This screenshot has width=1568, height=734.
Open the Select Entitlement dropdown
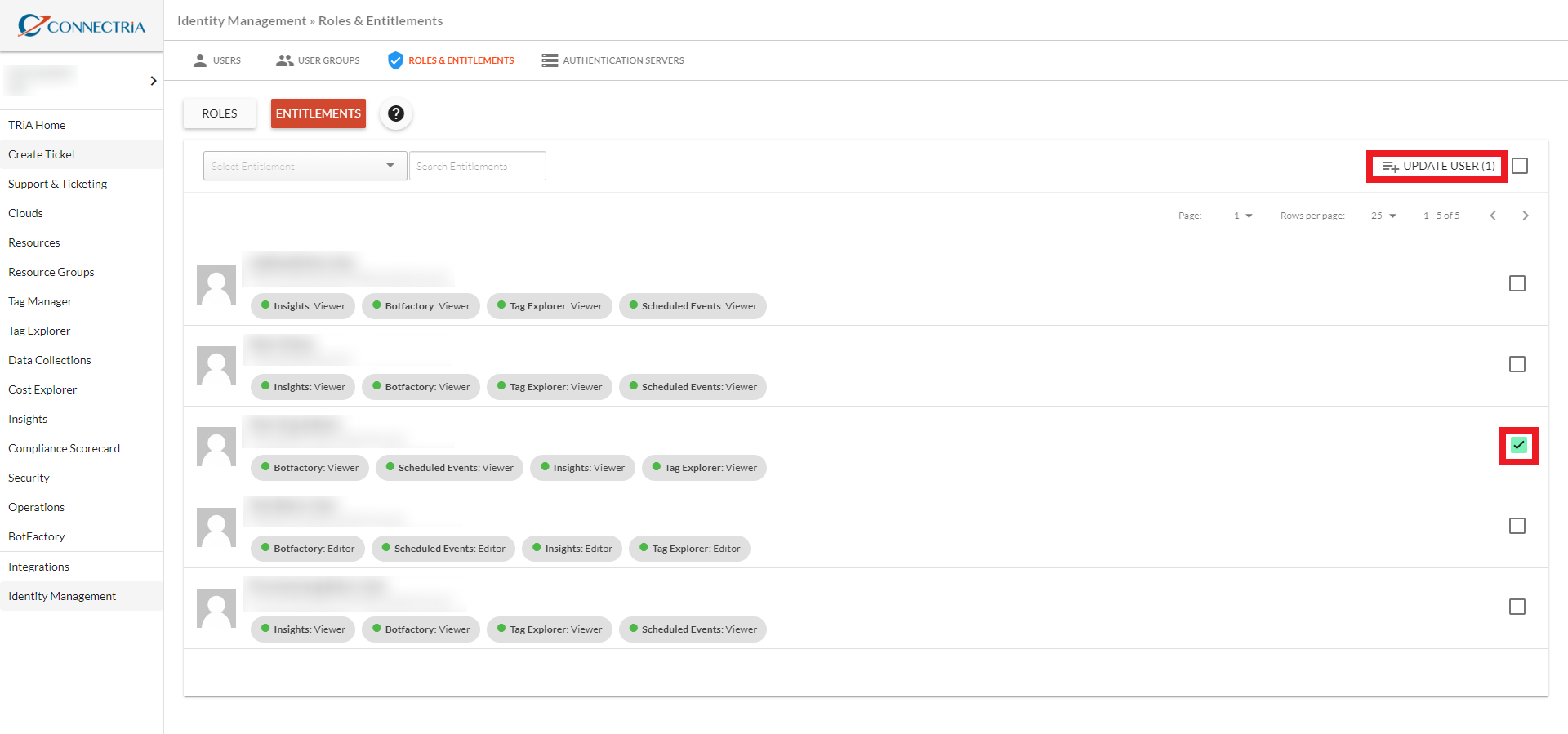[x=305, y=166]
